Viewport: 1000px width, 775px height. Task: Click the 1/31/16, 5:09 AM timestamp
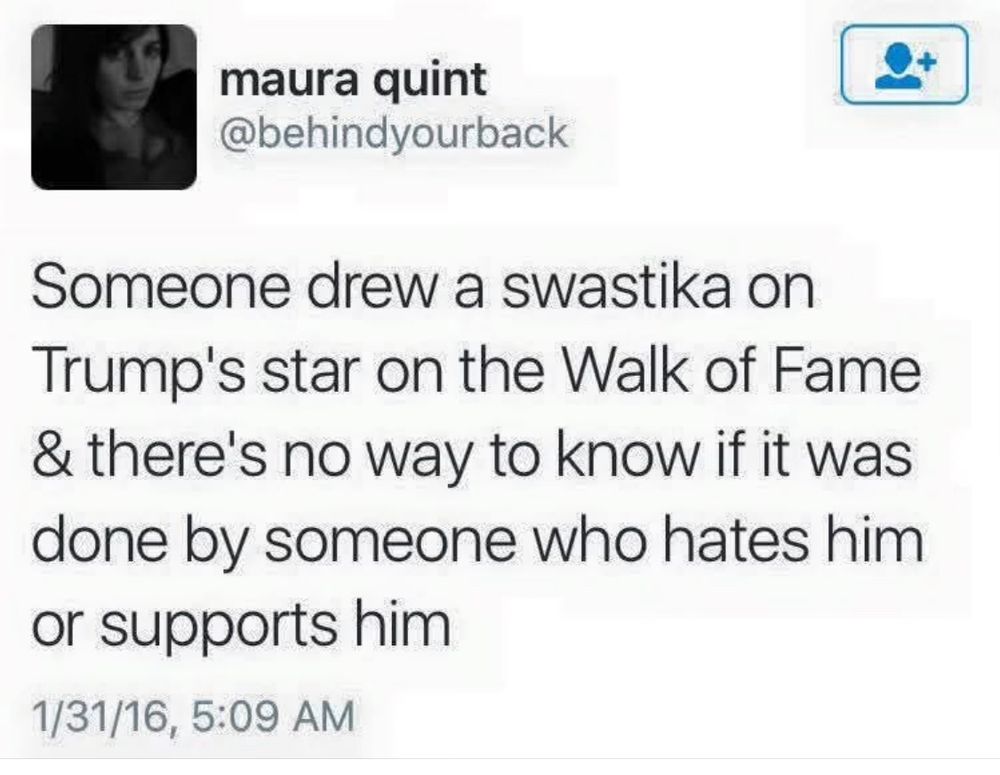pos(194,715)
